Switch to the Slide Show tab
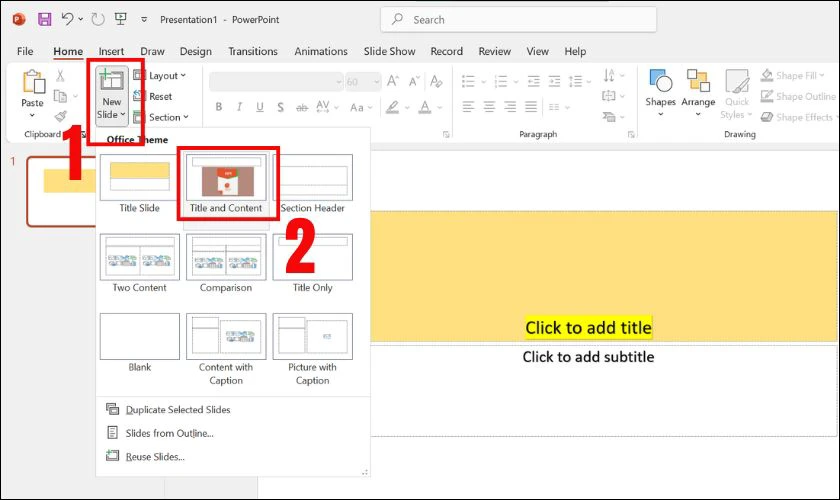840x500 pixels. click(x=389, y=51)
